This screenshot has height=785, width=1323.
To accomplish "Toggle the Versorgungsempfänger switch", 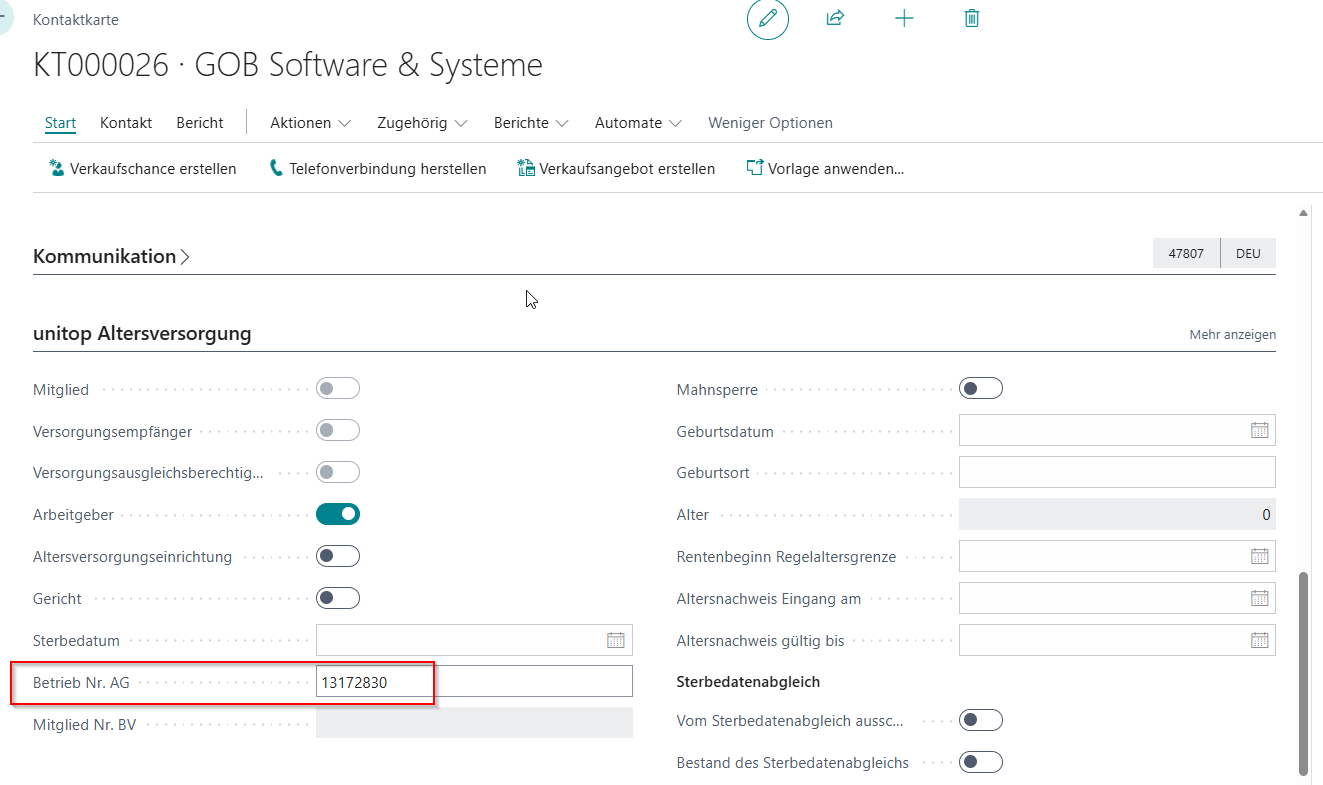I will 338,431.
